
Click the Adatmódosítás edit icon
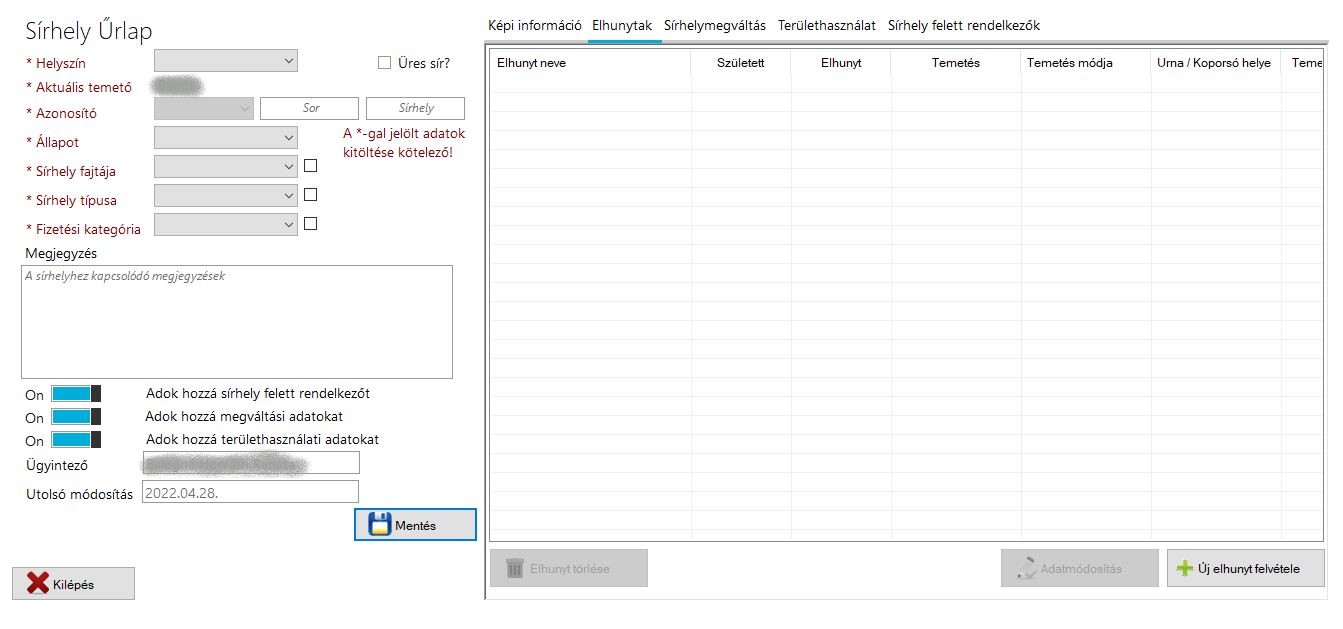pyautogui.click(x=1026, y=568)
